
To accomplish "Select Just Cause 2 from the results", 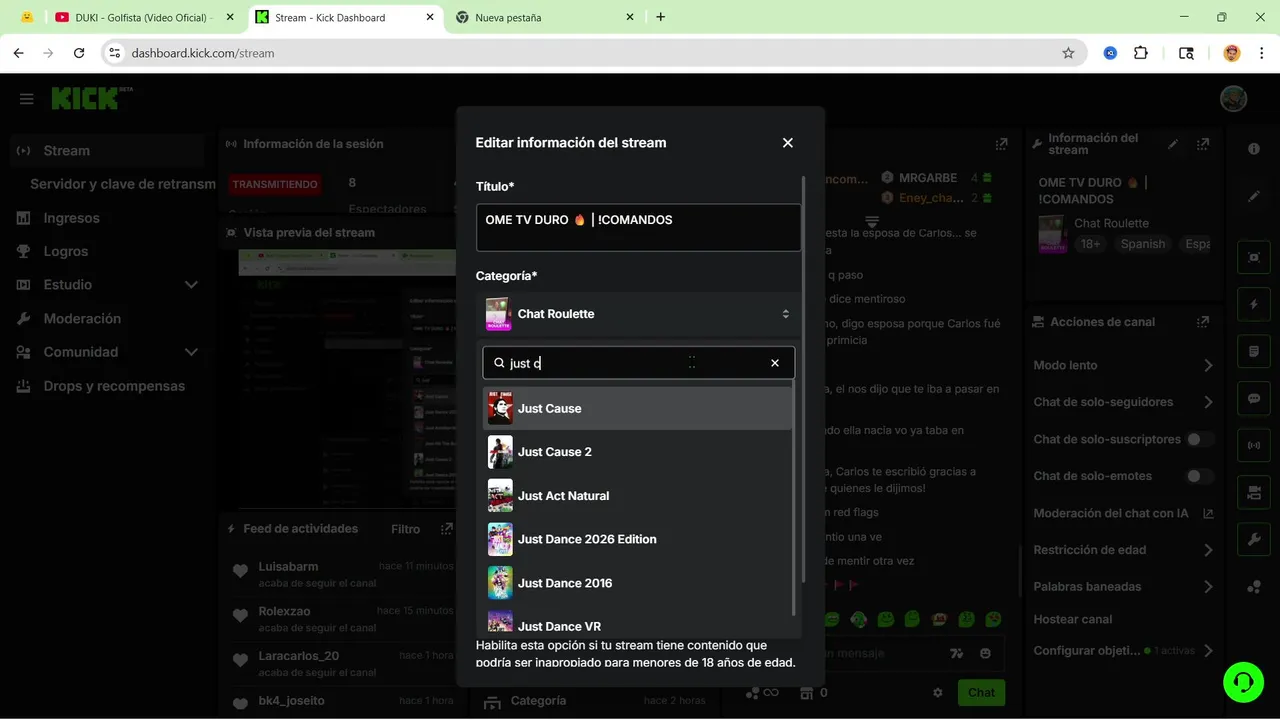I will [x=637, y=452].
